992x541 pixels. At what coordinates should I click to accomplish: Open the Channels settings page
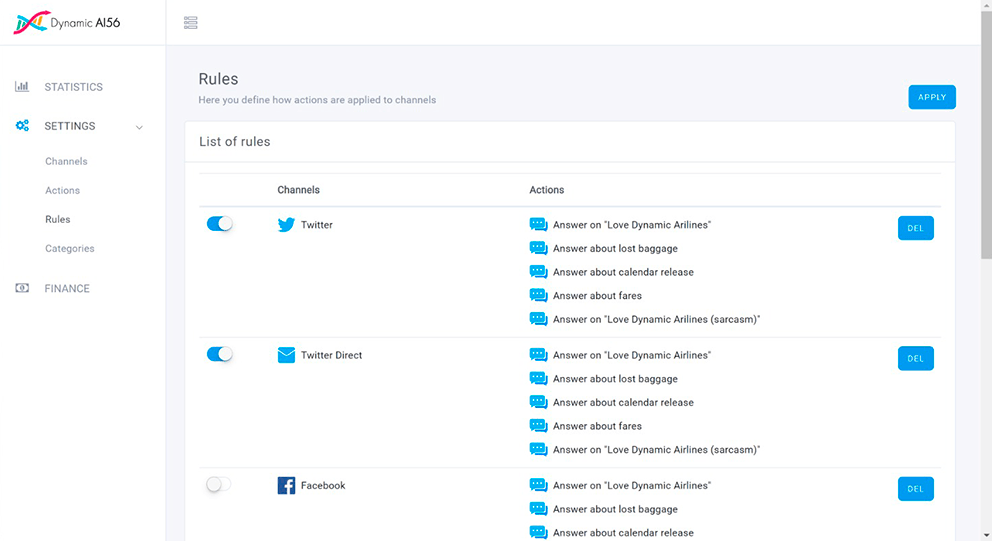66,161
